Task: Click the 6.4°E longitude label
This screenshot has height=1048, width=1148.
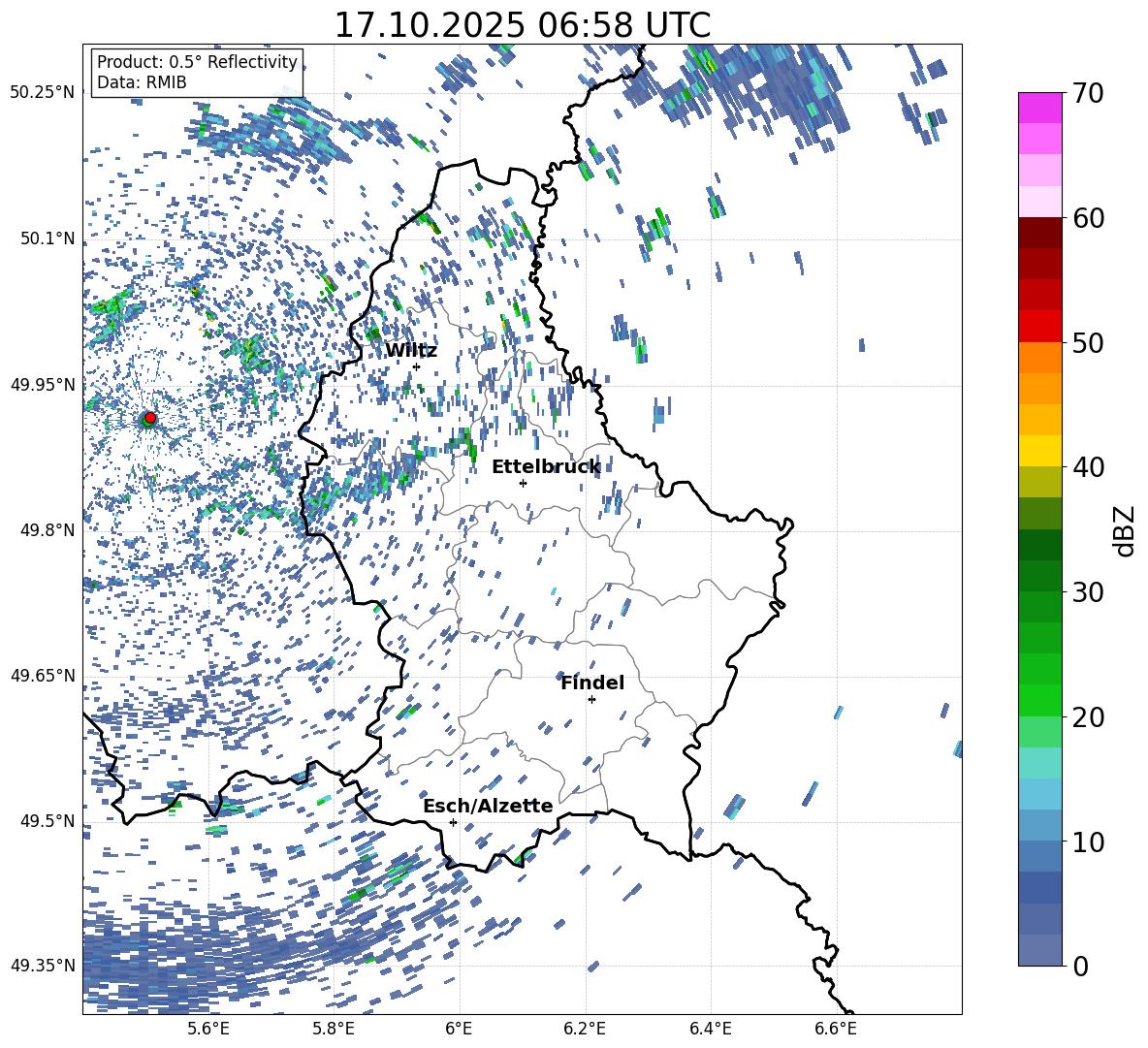Action: tap(710, 1029)
